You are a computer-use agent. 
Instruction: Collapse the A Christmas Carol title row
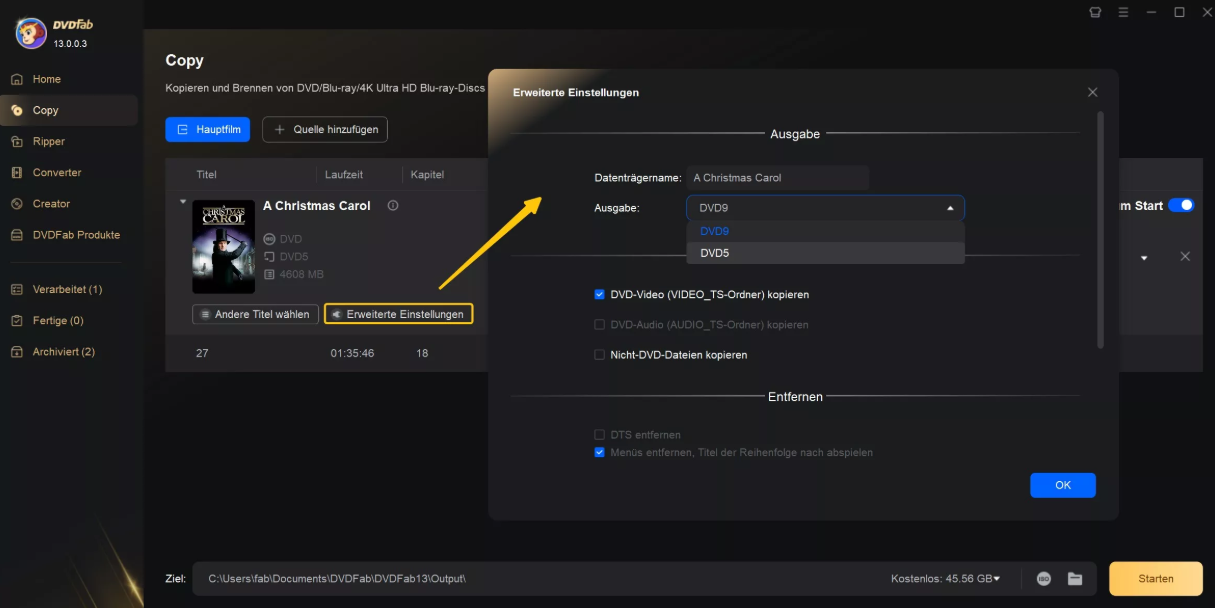(x=182, y=202)
